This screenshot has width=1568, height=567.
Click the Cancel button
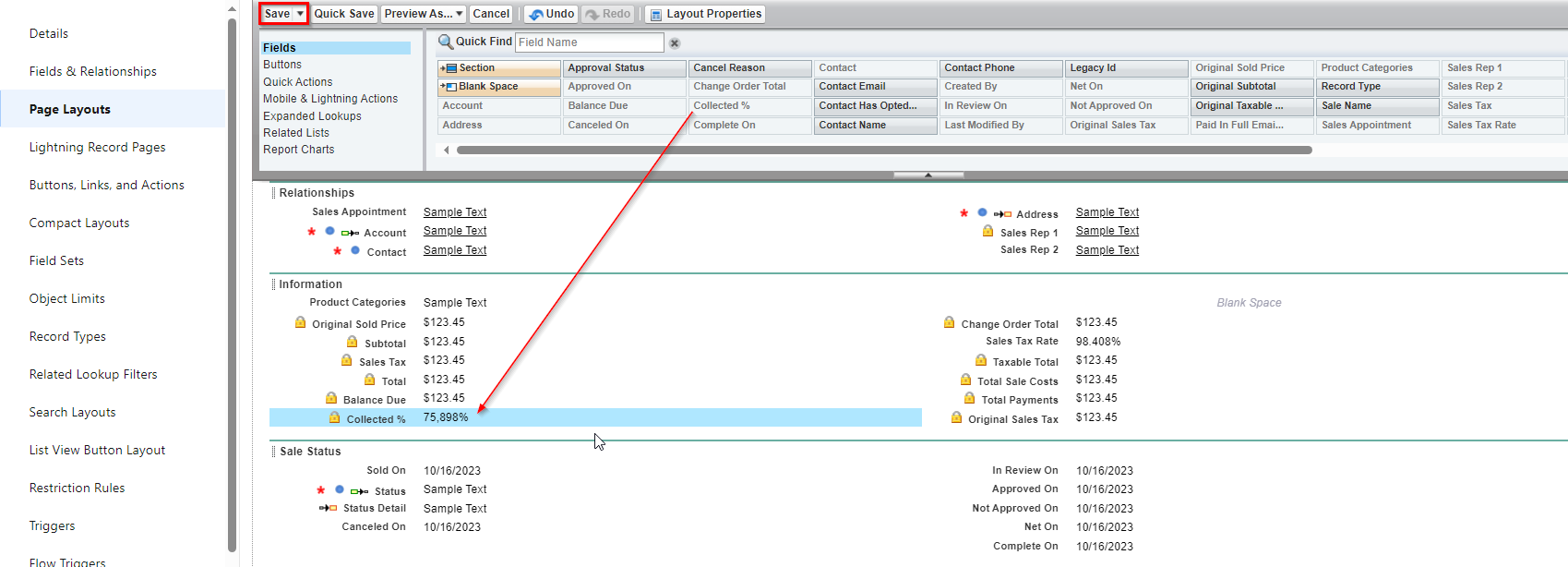pyautogui.click(x=491, y=14)
